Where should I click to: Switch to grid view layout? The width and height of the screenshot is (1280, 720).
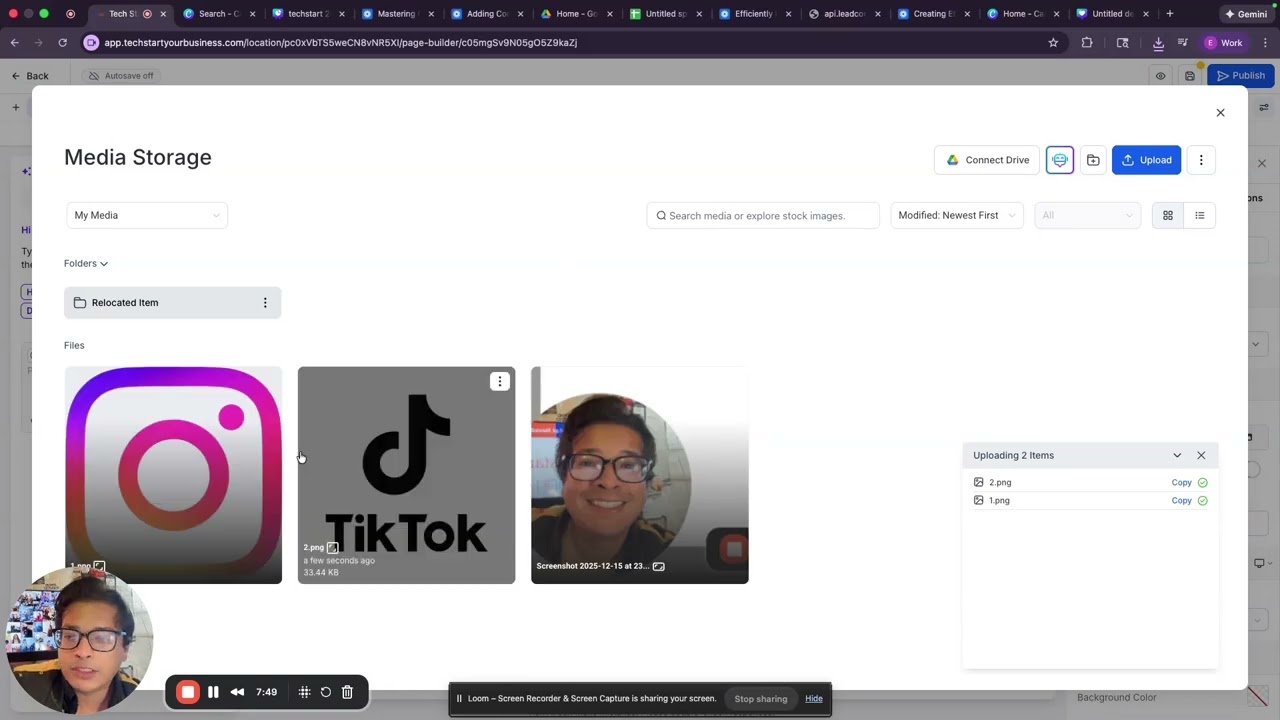[x=1167, y=216]
